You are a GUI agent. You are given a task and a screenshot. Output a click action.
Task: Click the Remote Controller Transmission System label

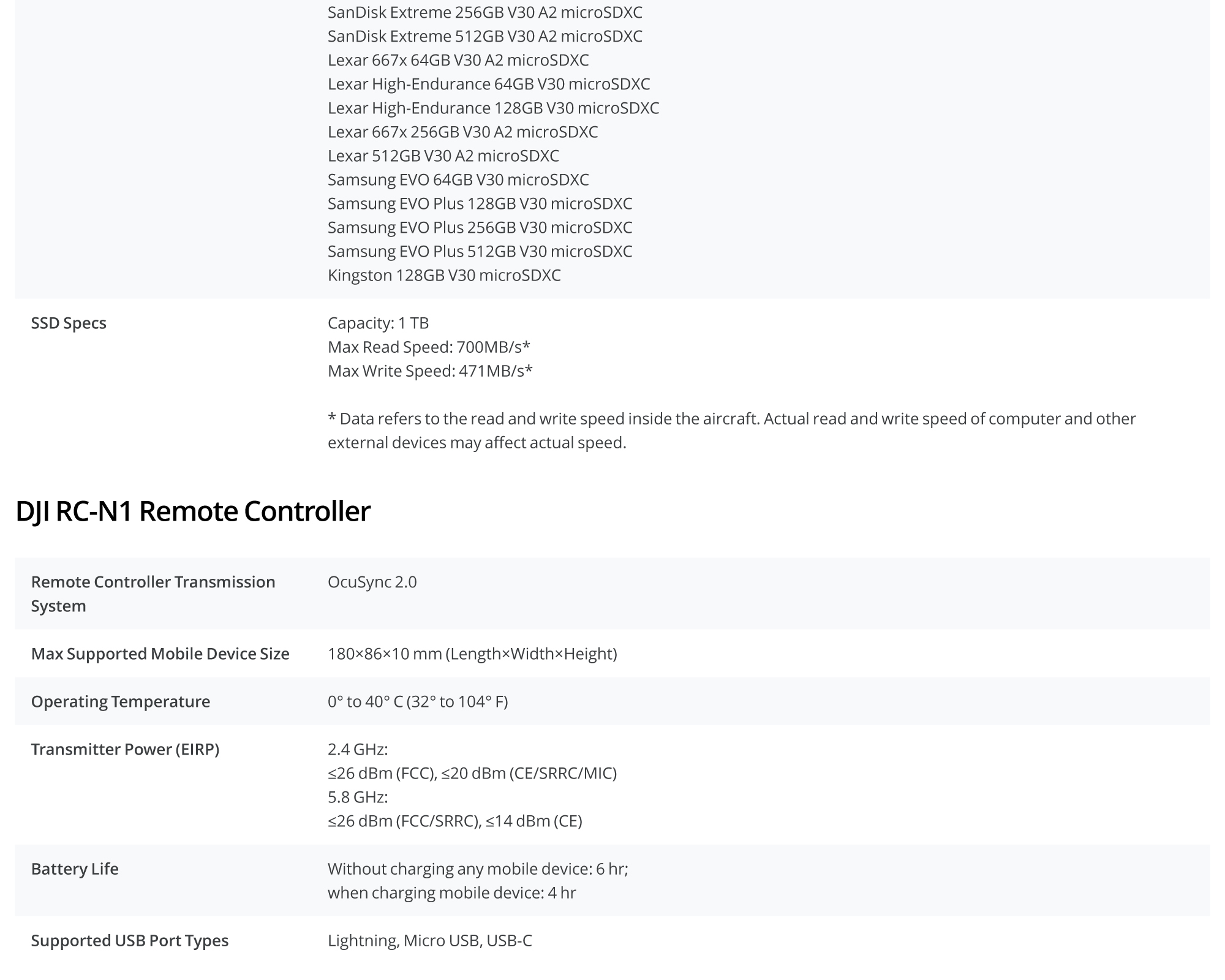(153, 594)
